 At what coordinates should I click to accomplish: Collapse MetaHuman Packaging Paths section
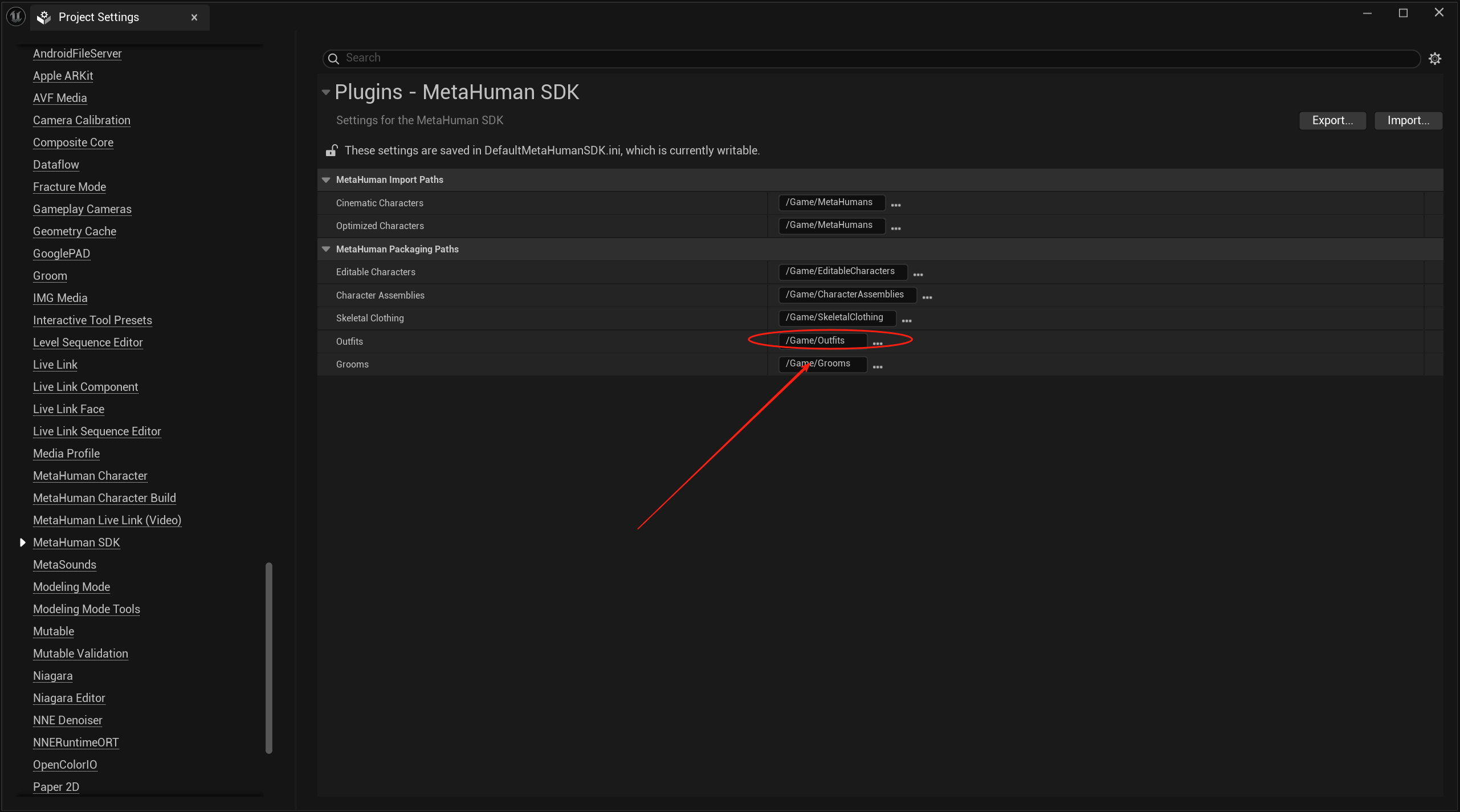point(326,249)
